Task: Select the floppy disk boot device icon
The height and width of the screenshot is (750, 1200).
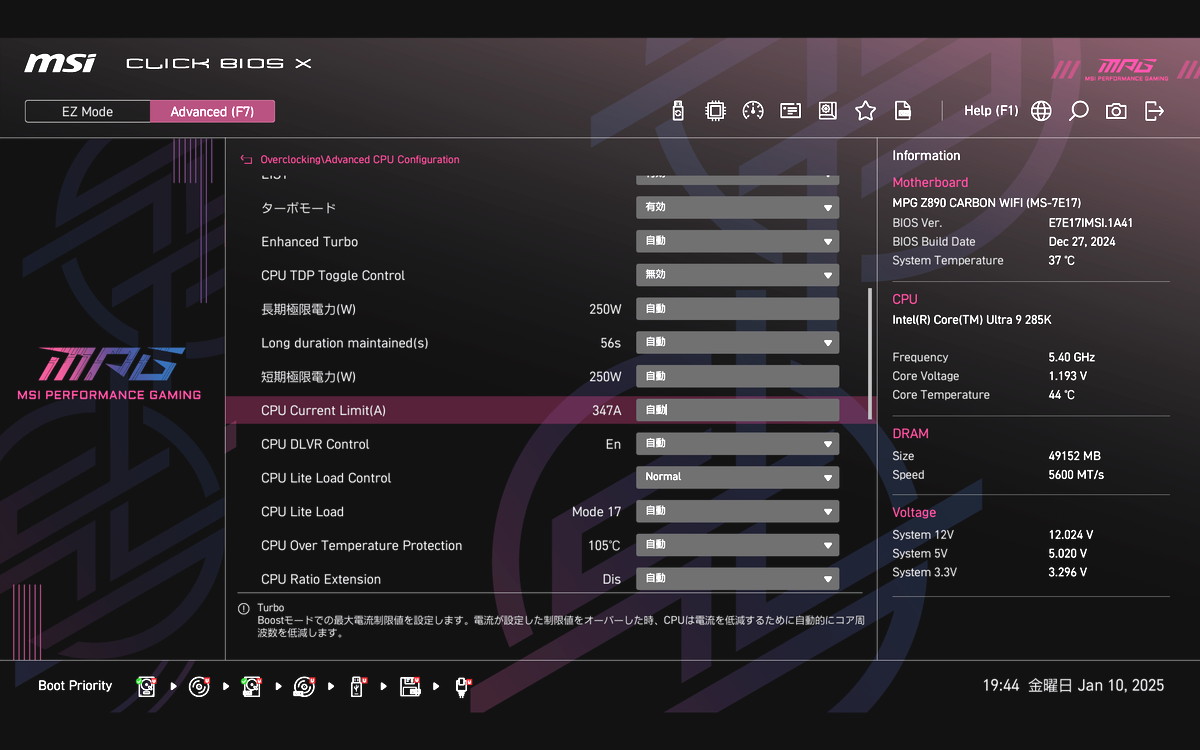Action: click(x=410, y=686)
